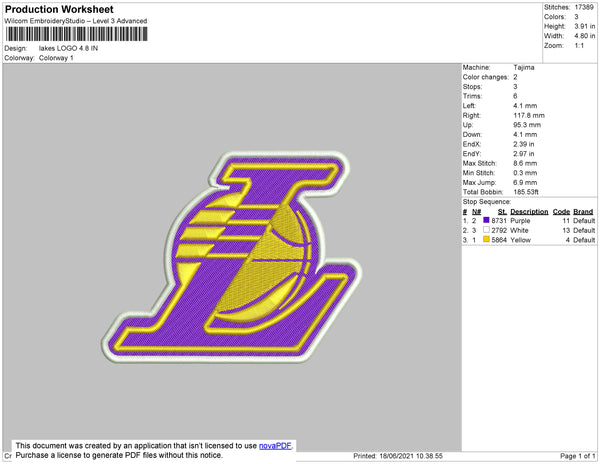Click the Stitches value 17389
The image size is (600, 464).
[x=584, y=7]
